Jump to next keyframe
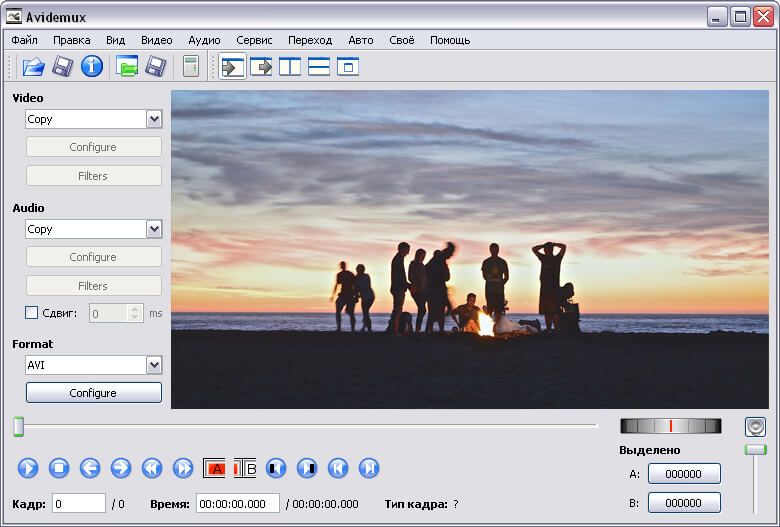Image resolution: width=780 pixels, height=527 pixels. (183, 468)
